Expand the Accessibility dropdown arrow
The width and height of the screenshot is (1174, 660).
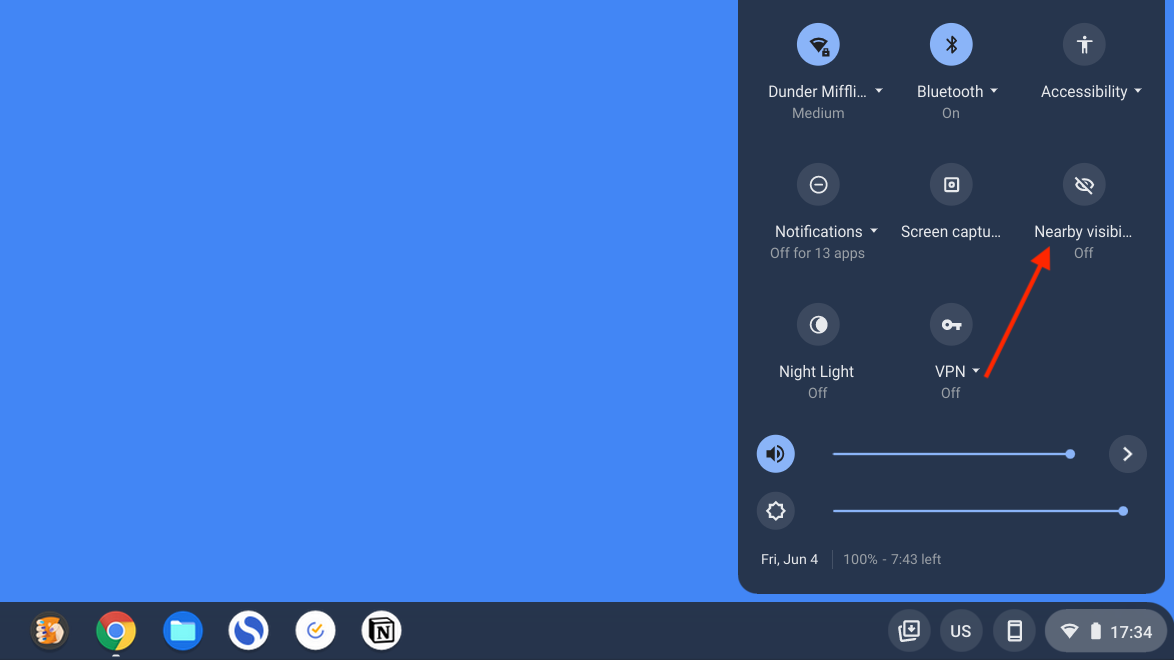point(1137,91)
